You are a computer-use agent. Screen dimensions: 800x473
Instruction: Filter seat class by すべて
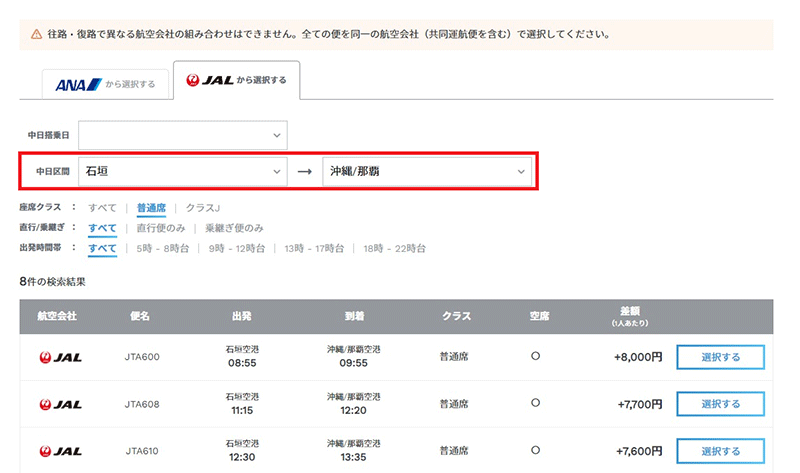point(102,208)
